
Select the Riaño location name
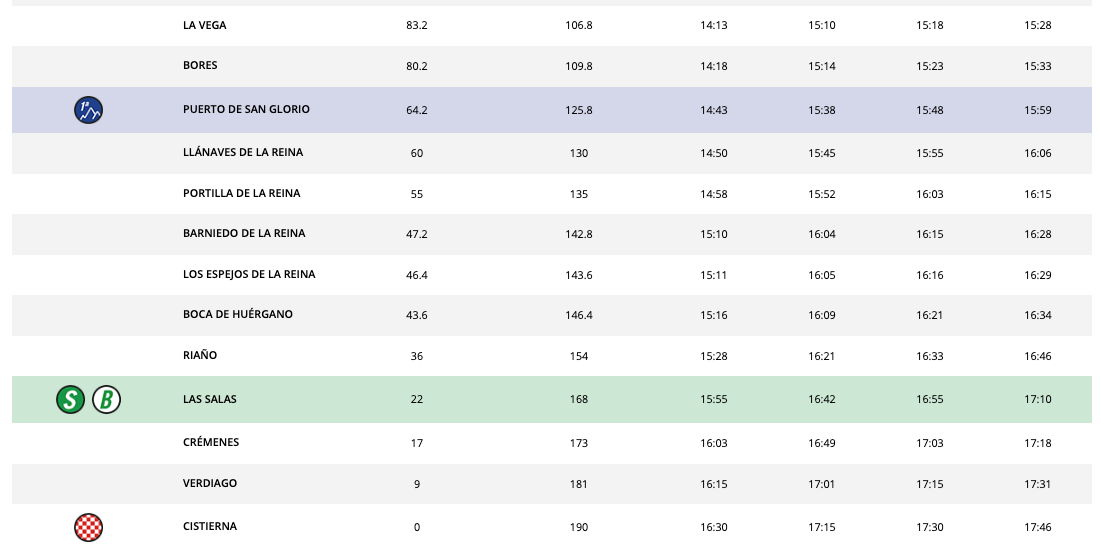pos(200,355)
